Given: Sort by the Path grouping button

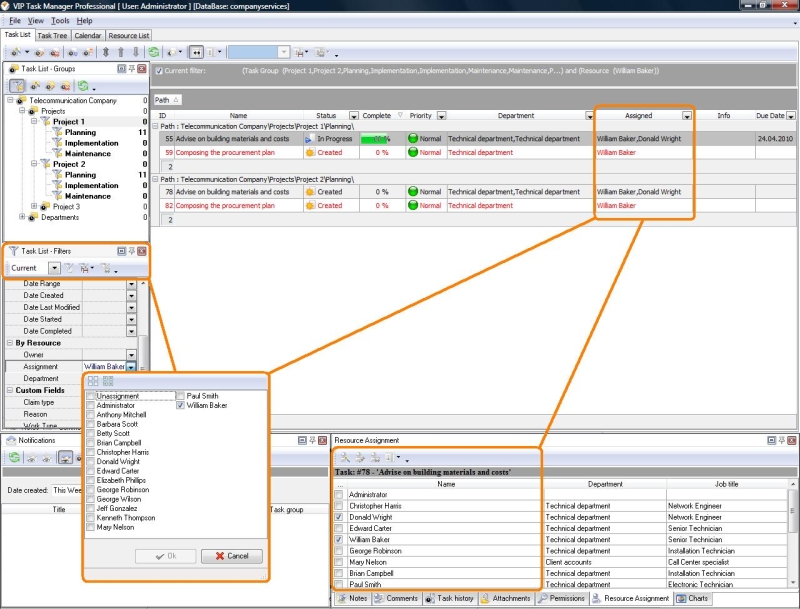Looking at the screenshot, I should 167,100.
